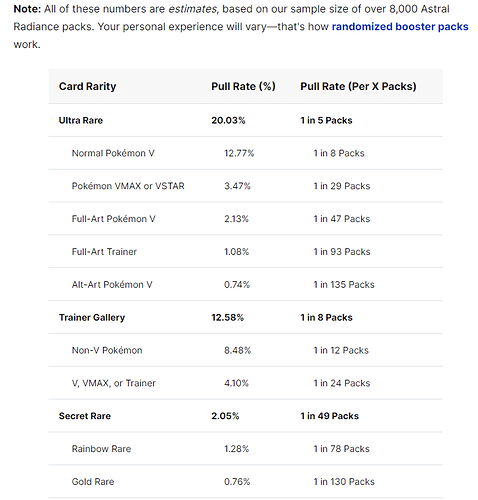Click the Full-Art Pokémon V label

click(113, 219)
